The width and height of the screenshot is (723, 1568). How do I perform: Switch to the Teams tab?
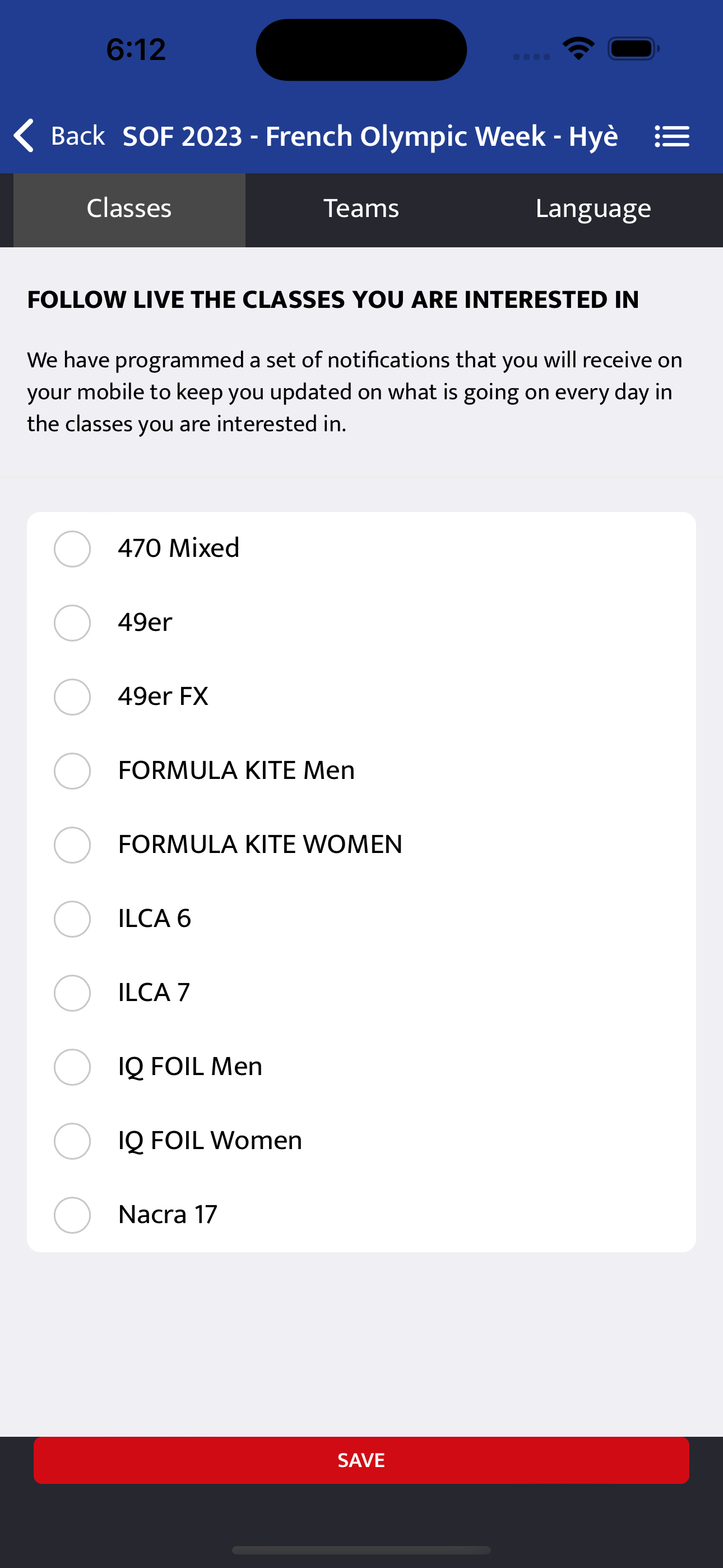(361, 209)
